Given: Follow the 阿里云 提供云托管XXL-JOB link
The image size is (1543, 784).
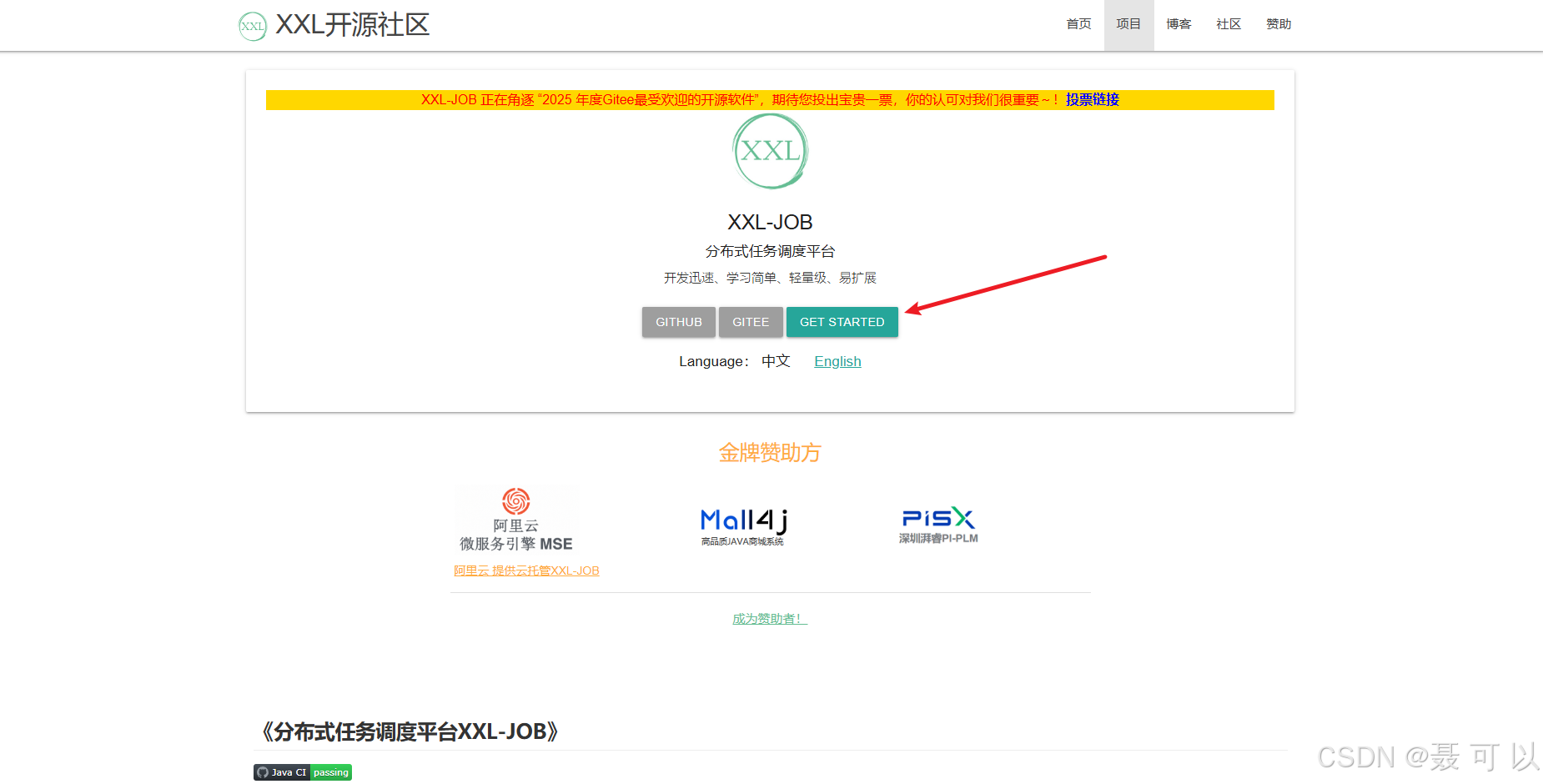Looking at the screenshot, I should click(x=526, y=570).
